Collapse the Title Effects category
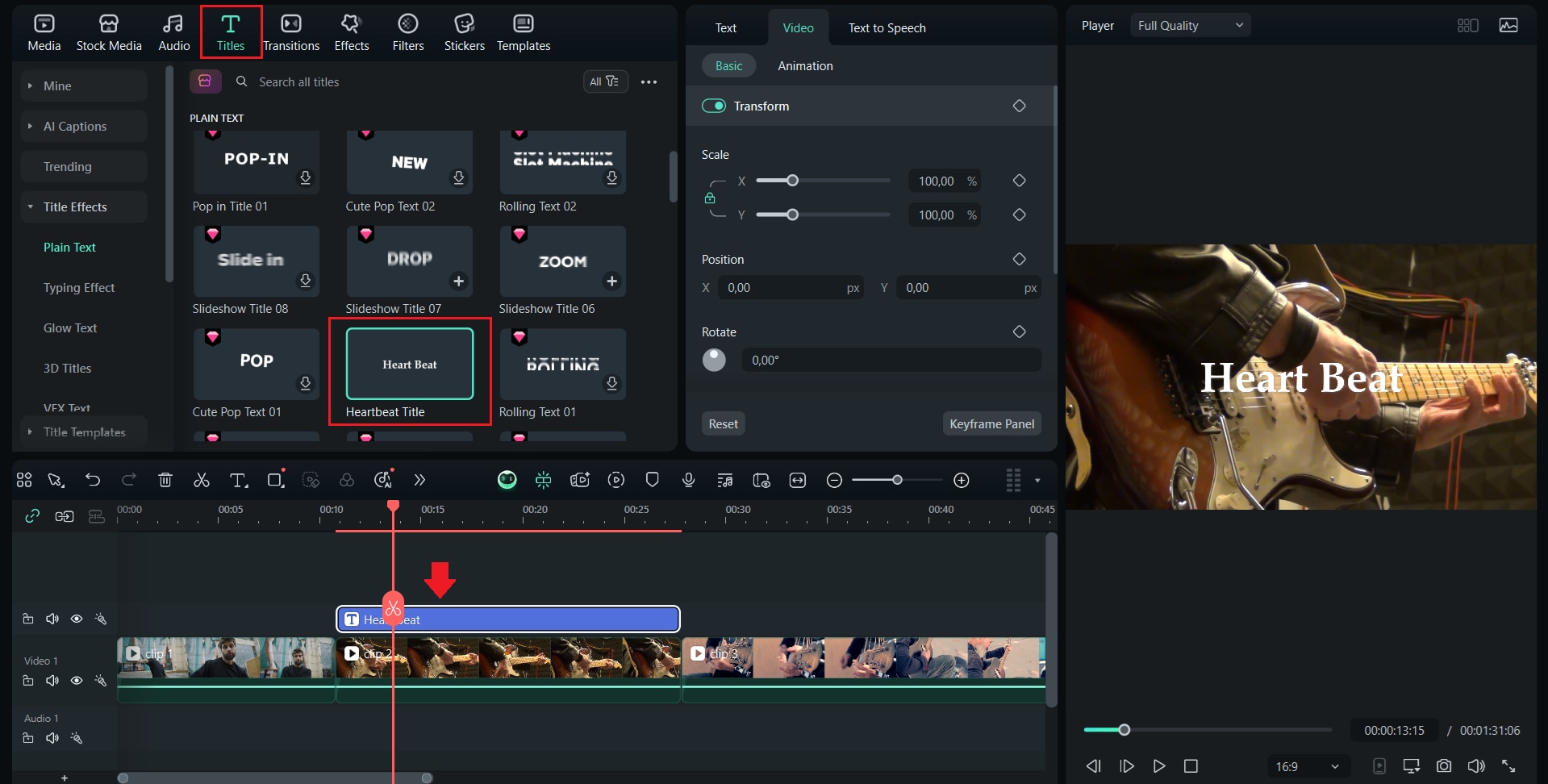This screenshot has height=784, width=1548. pos(30,206)
